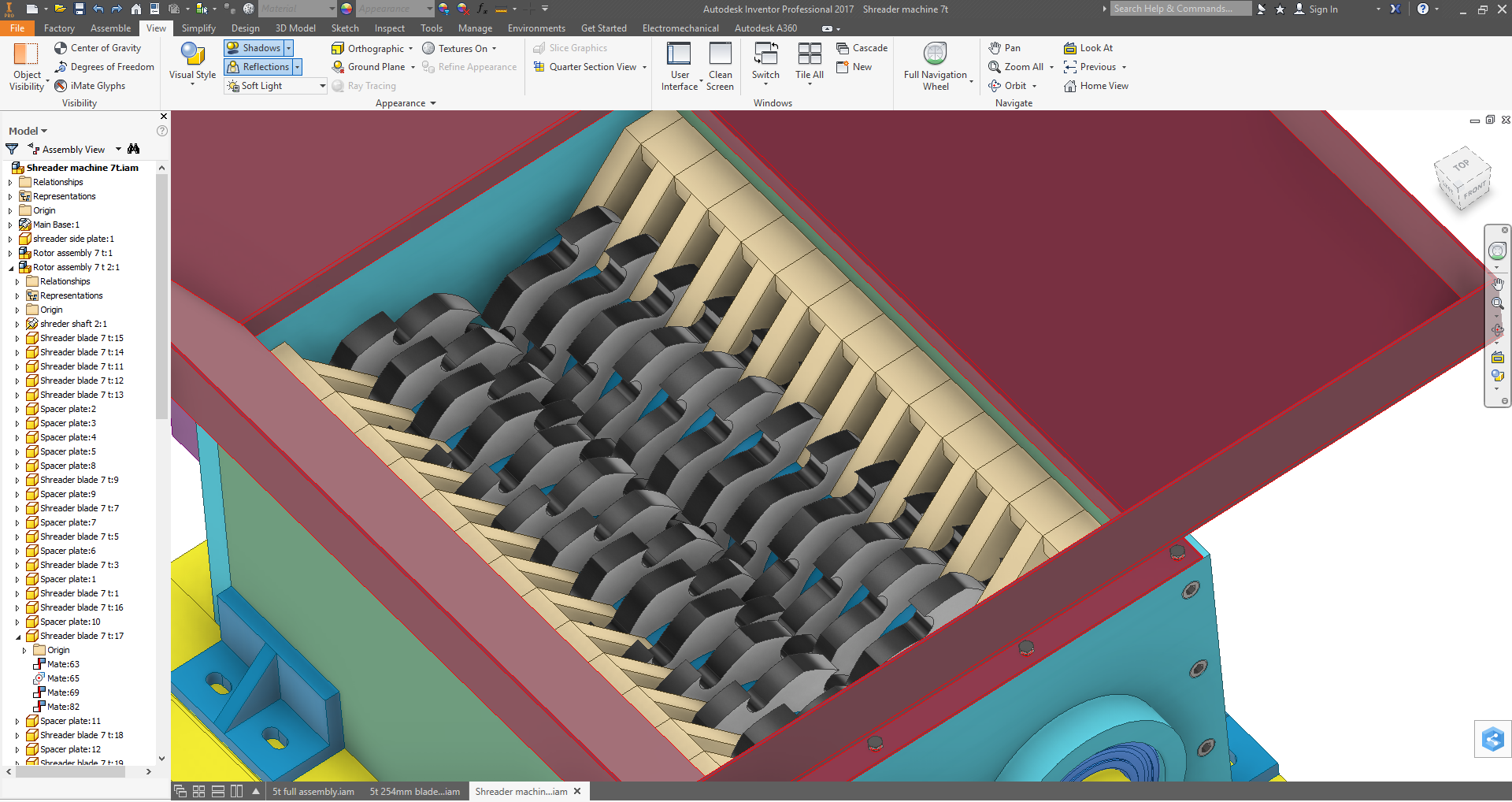The height and width of the screenshot is (802, 1512).
Task: Open the Material selector in title bar
Action: (x=298, y=9)
